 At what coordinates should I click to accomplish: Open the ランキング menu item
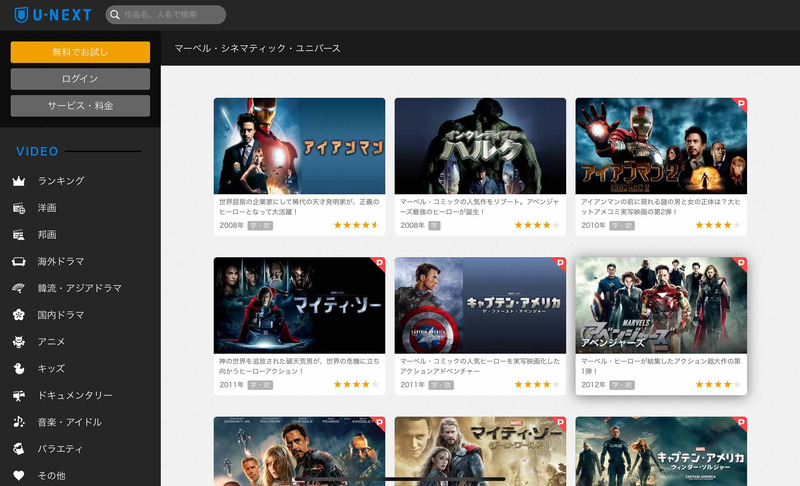(61, 181)
